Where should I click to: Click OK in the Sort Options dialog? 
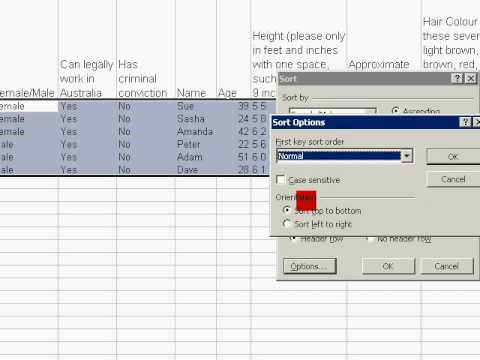[x=453, y=157]
